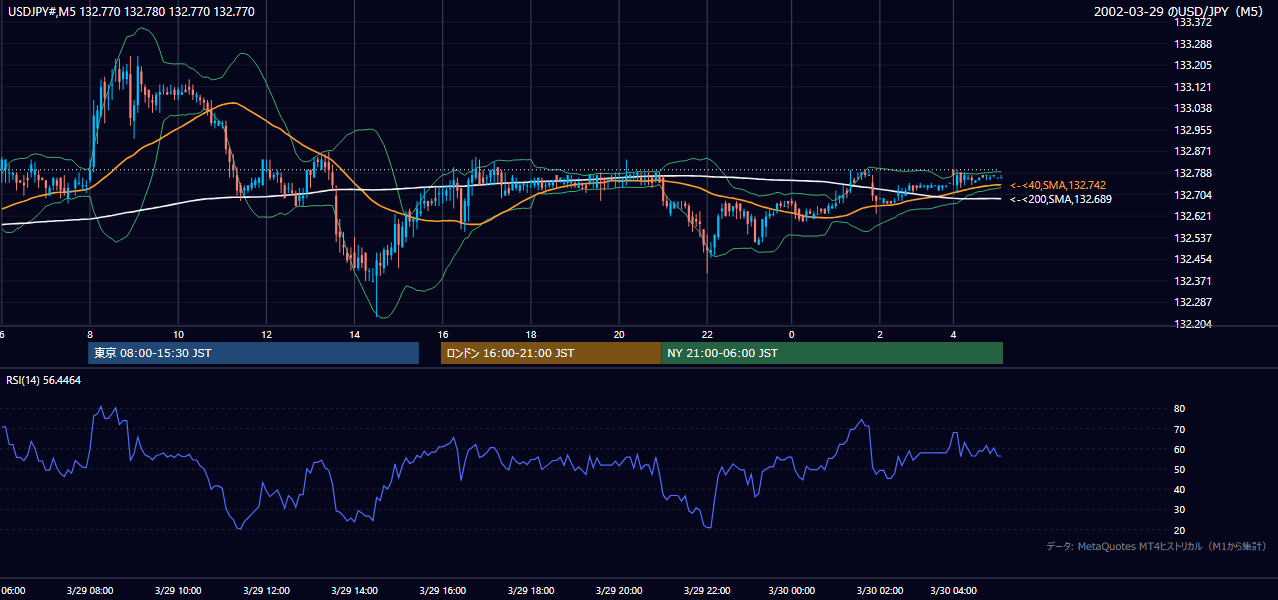Click the RSI 70 level label
Image resolution: width=1278 pixels, height=600 pixels.
[1179, 429]
